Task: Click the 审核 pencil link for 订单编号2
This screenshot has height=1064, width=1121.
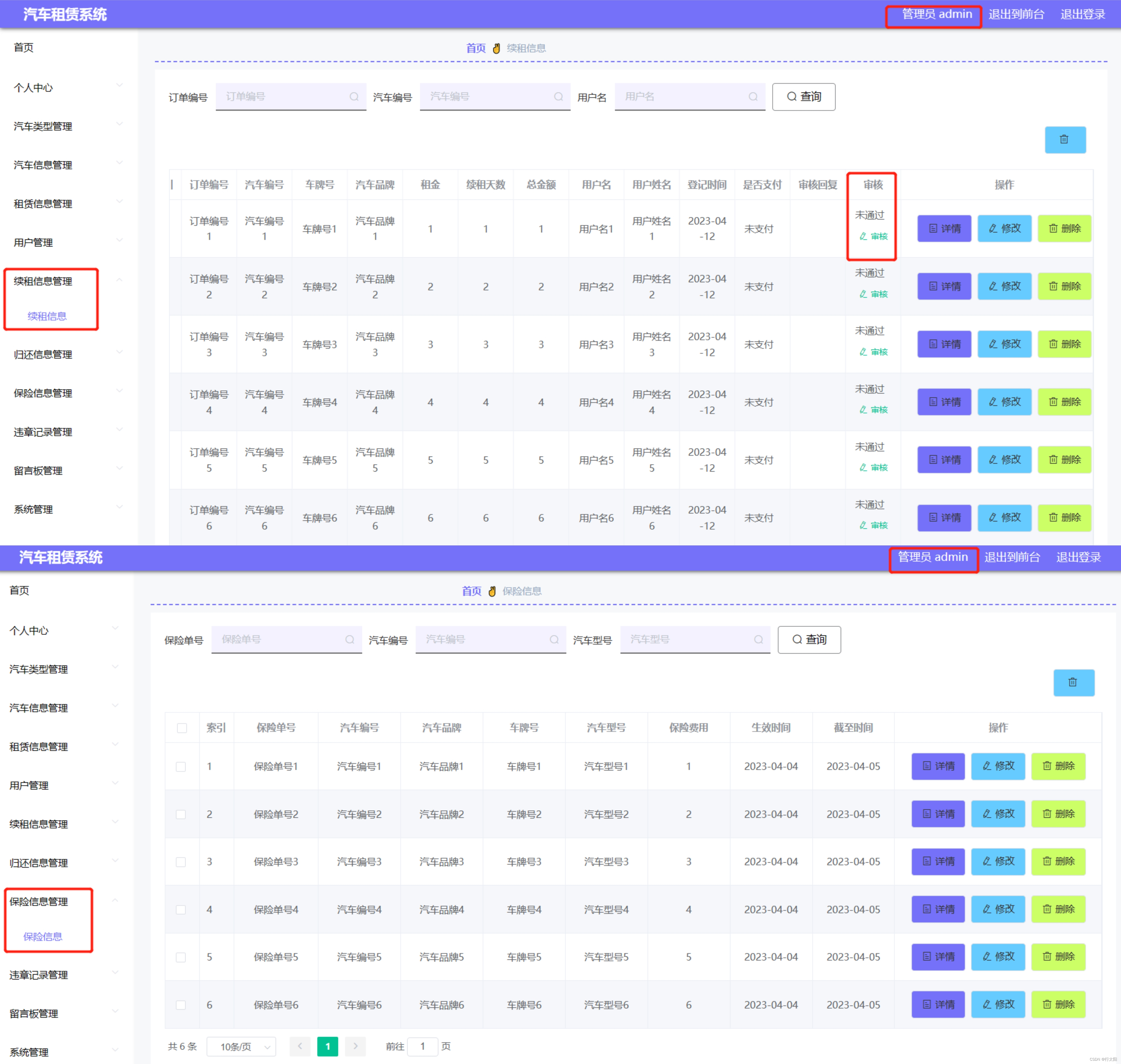Action: pyautogui.click(x=873, y=294)
